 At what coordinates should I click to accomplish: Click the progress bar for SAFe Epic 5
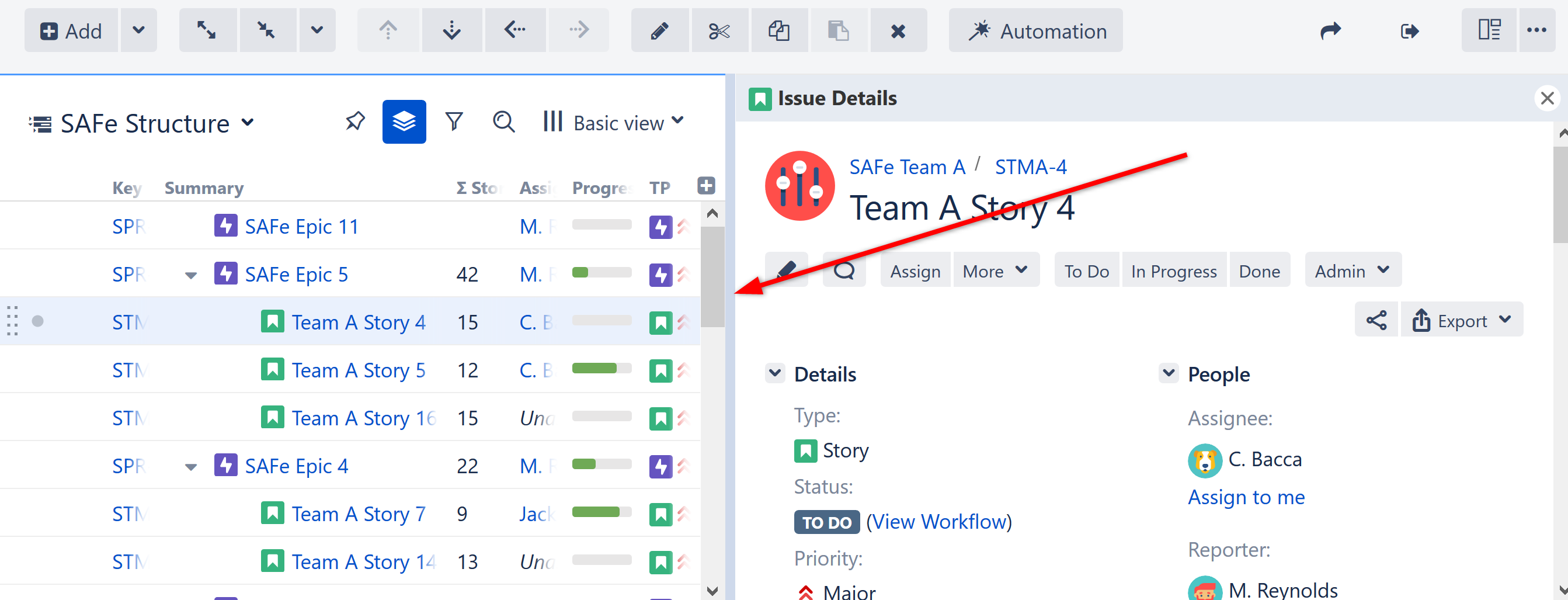click(601, 273)
